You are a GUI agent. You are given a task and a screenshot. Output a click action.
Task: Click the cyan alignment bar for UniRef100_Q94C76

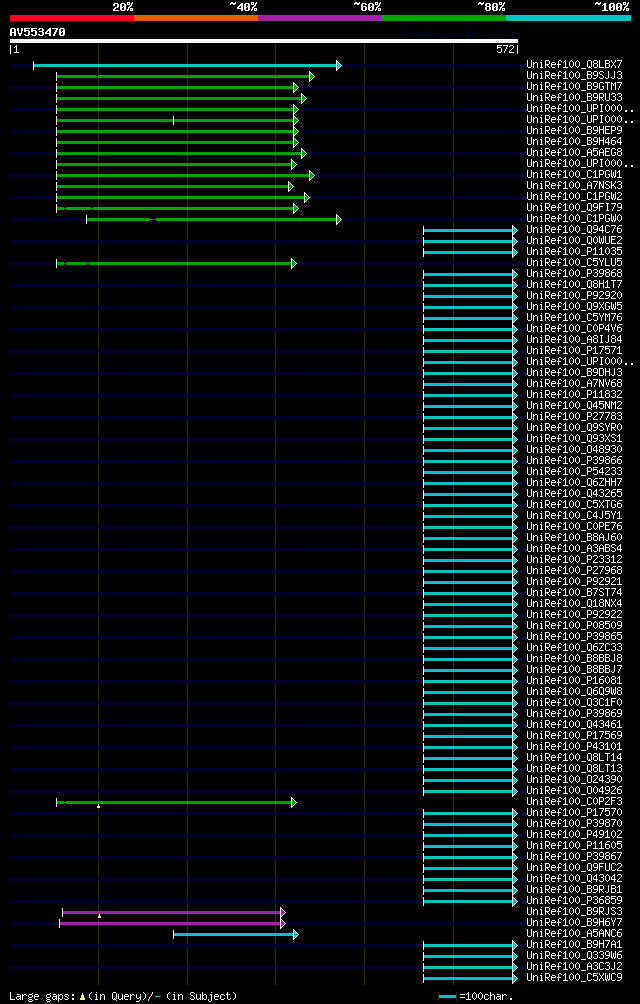pos(470,231)
